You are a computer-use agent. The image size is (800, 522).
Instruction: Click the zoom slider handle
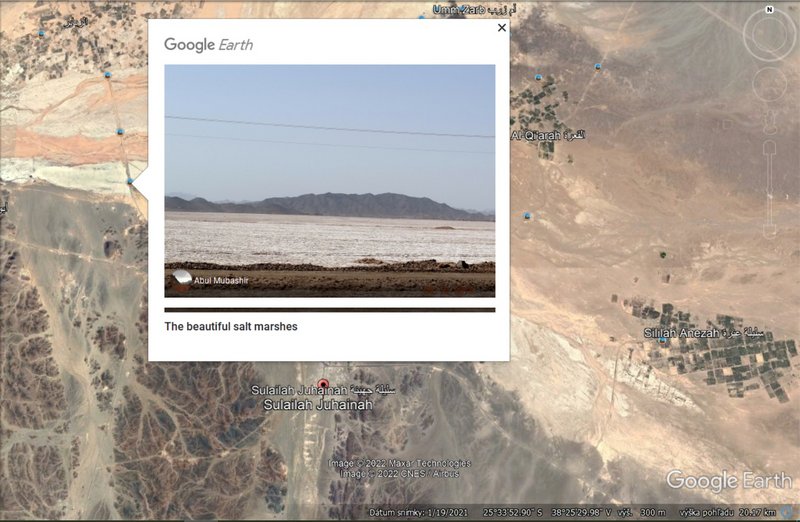pos(769,195)
